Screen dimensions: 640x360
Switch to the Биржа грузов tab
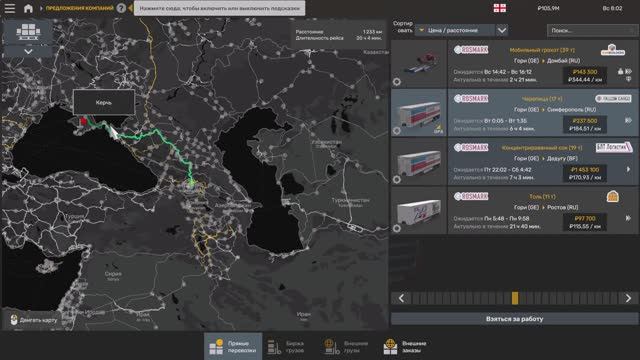tap(287, 347)
